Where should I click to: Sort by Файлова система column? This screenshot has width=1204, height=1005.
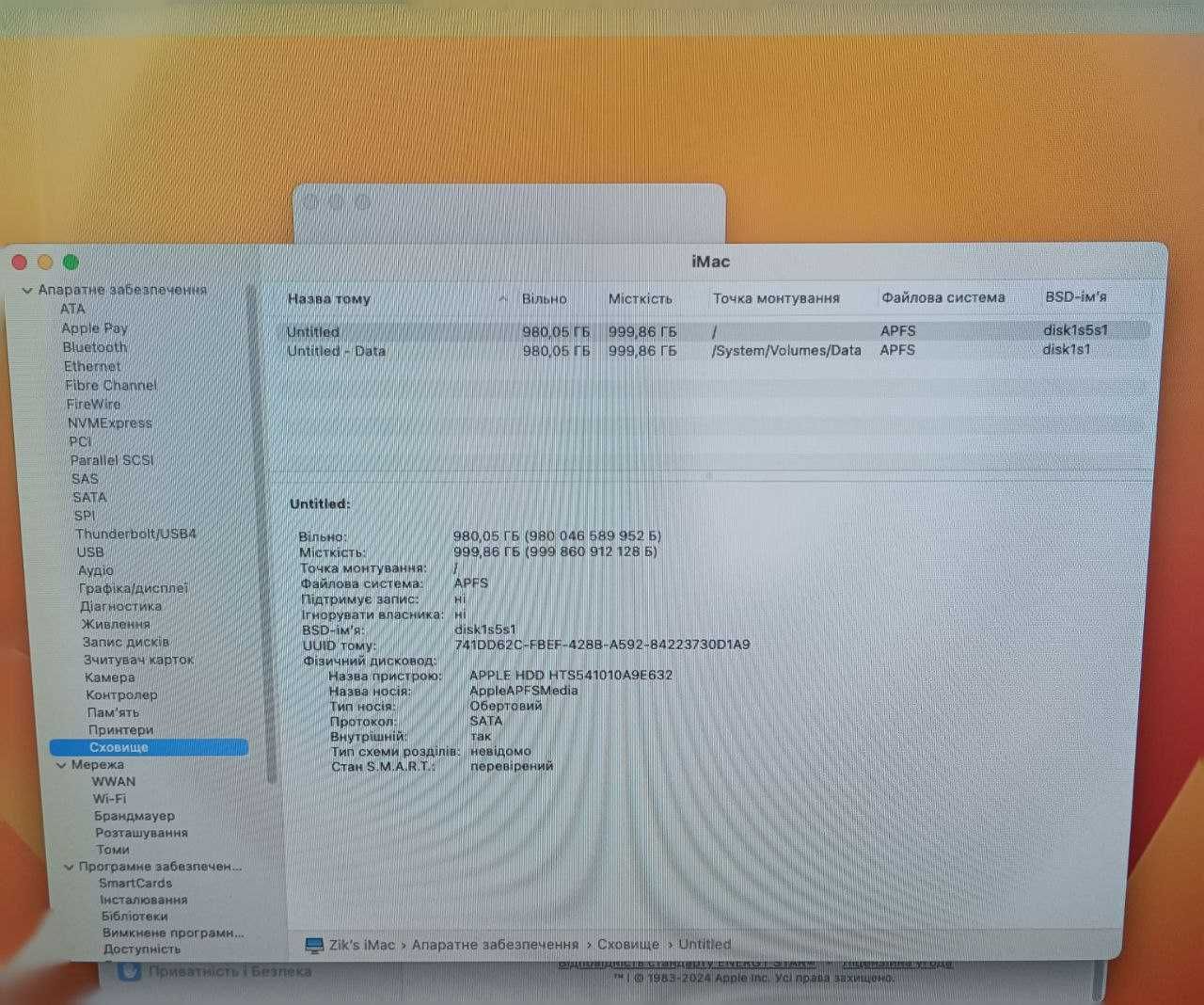click(x=943, y=297)
